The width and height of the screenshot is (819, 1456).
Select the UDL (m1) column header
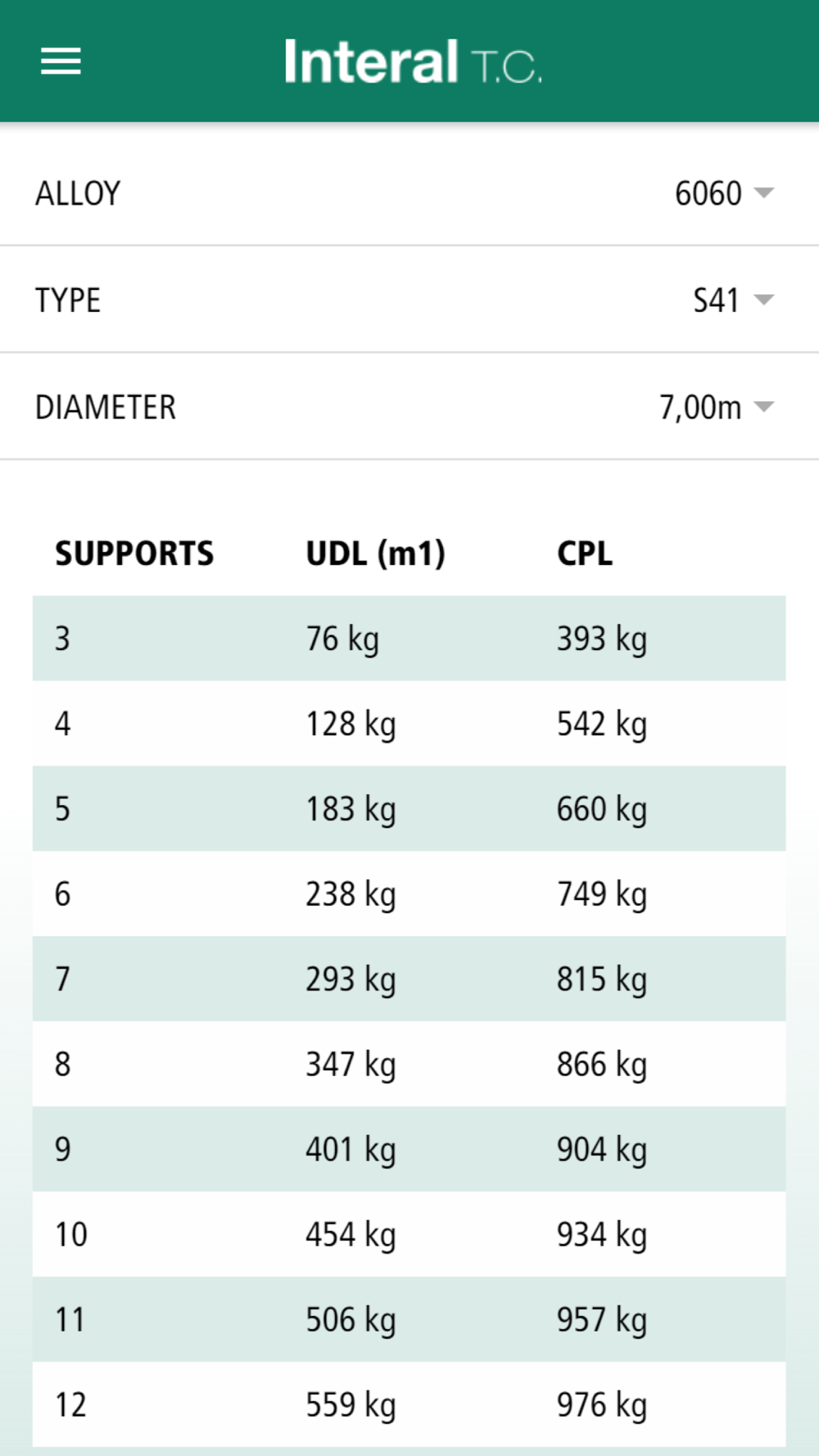(375, 554)
